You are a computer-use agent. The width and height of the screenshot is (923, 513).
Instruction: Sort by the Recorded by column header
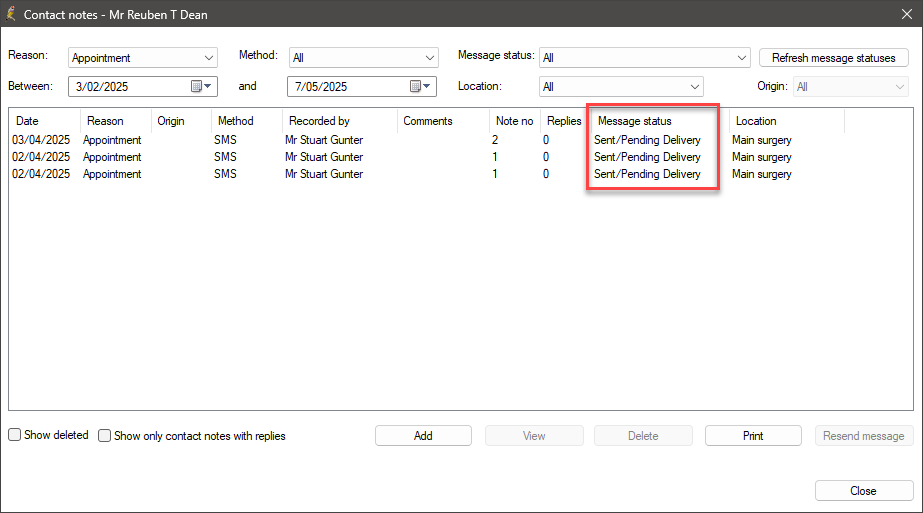[319, 121]
